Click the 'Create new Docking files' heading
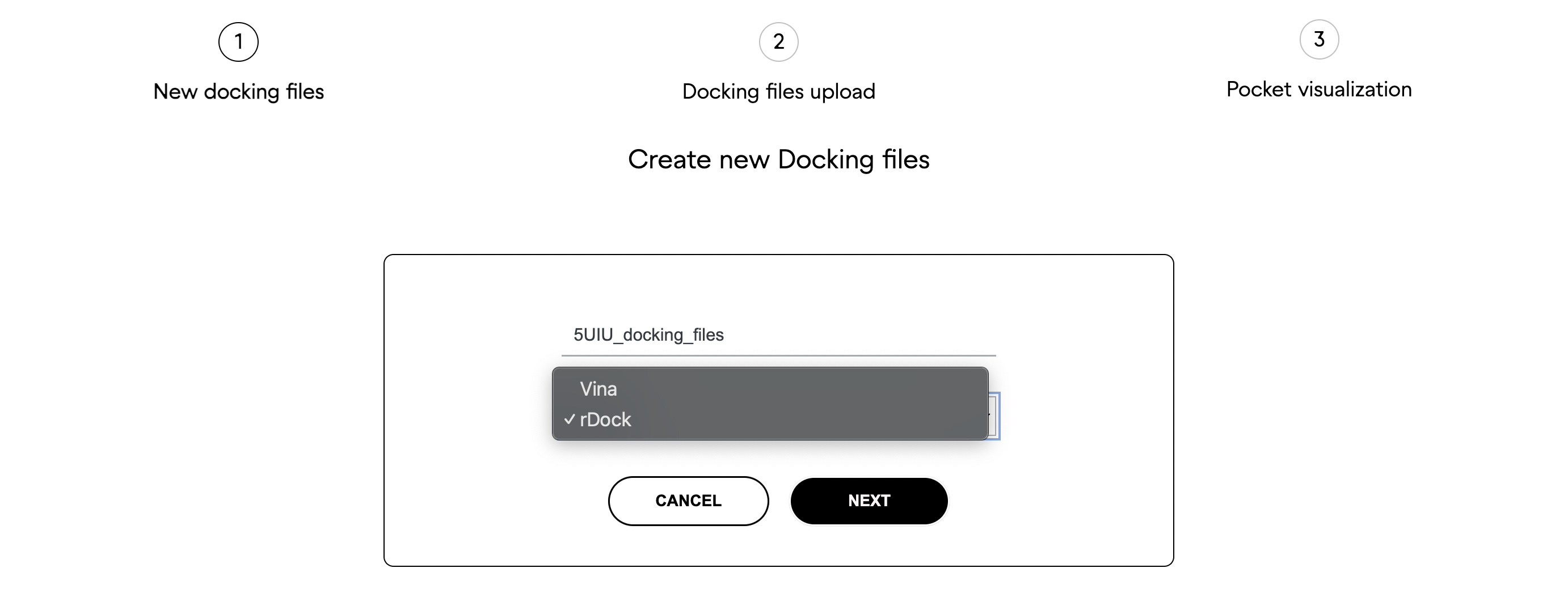 [x=778, y=159]
